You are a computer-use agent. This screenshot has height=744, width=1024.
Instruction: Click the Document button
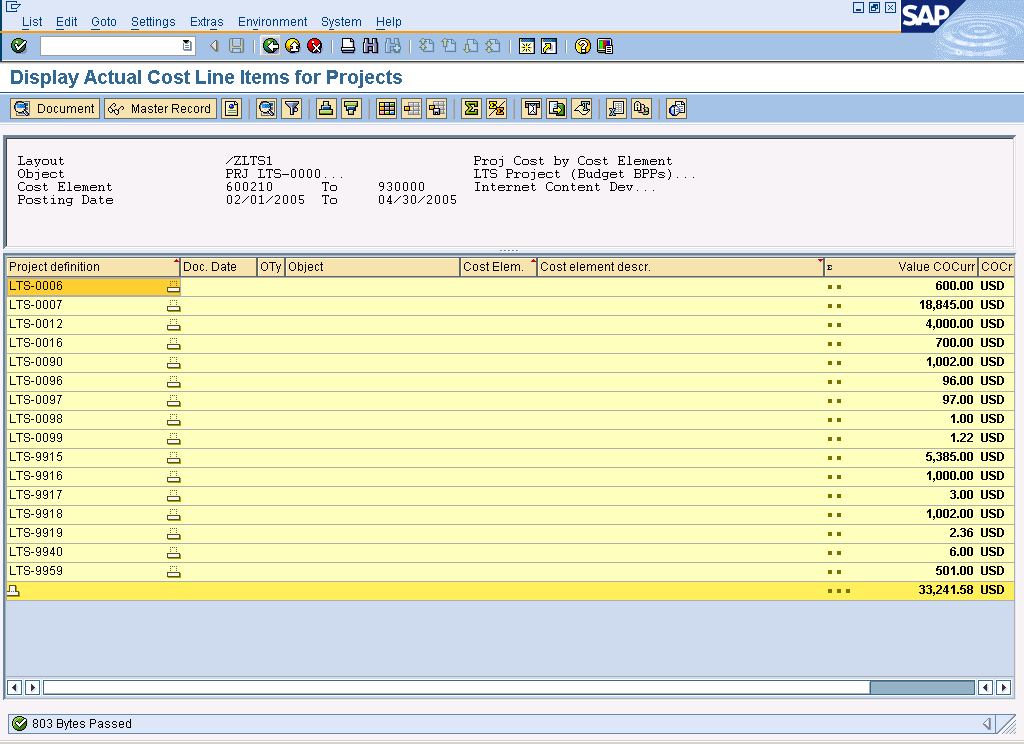click(55, 108)
